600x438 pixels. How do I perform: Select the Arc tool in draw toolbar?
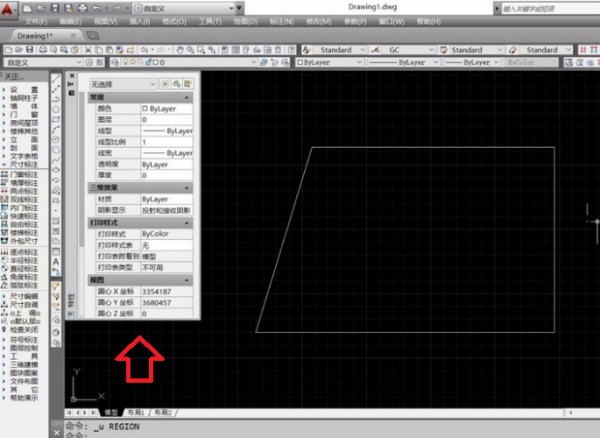click(56, 129)
